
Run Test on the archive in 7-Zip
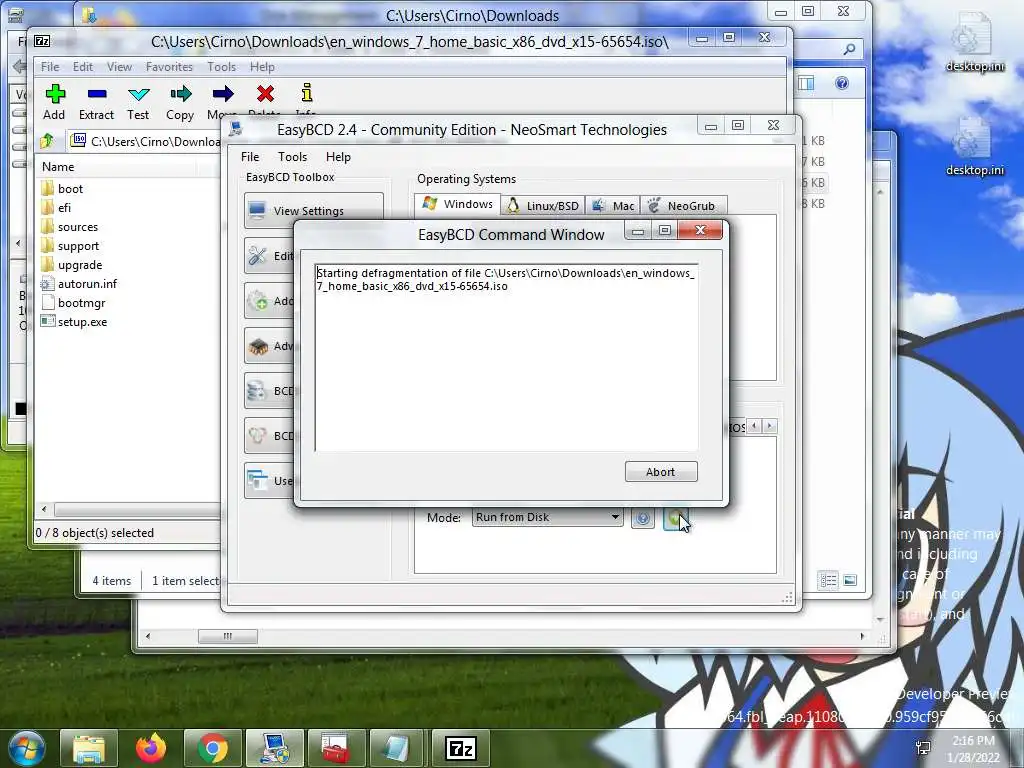click(138, 103)
